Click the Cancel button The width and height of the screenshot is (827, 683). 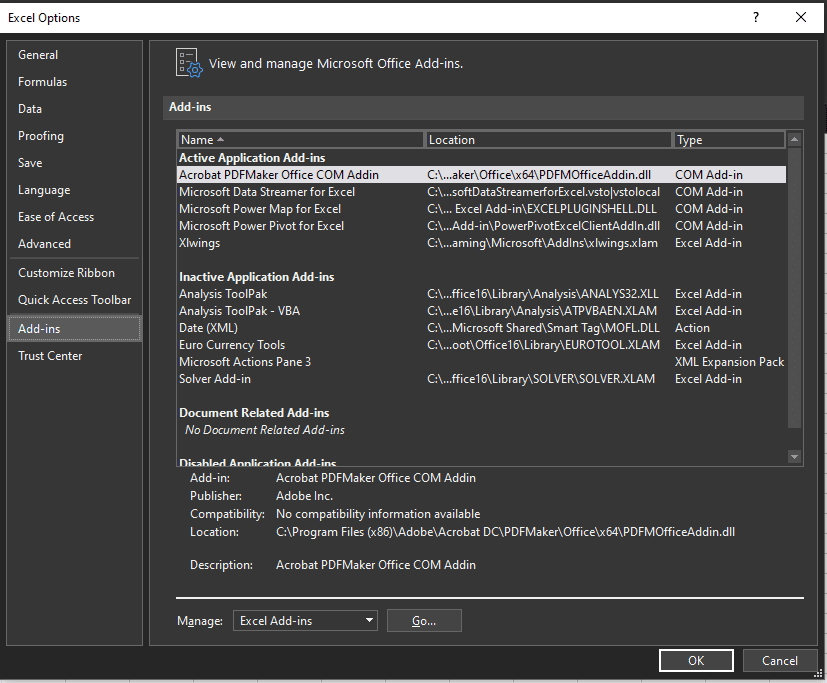coord(780,660)
